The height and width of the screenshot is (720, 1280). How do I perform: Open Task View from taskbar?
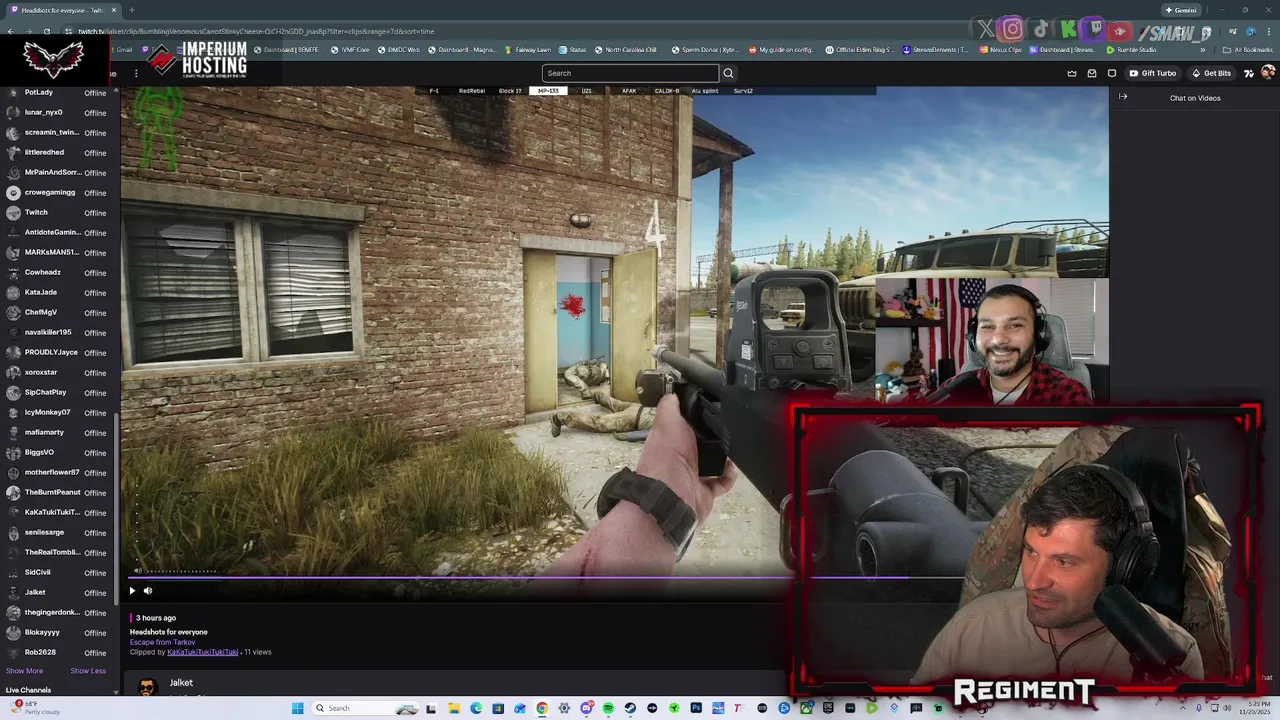pyautogui.click(x=431, y=708)
